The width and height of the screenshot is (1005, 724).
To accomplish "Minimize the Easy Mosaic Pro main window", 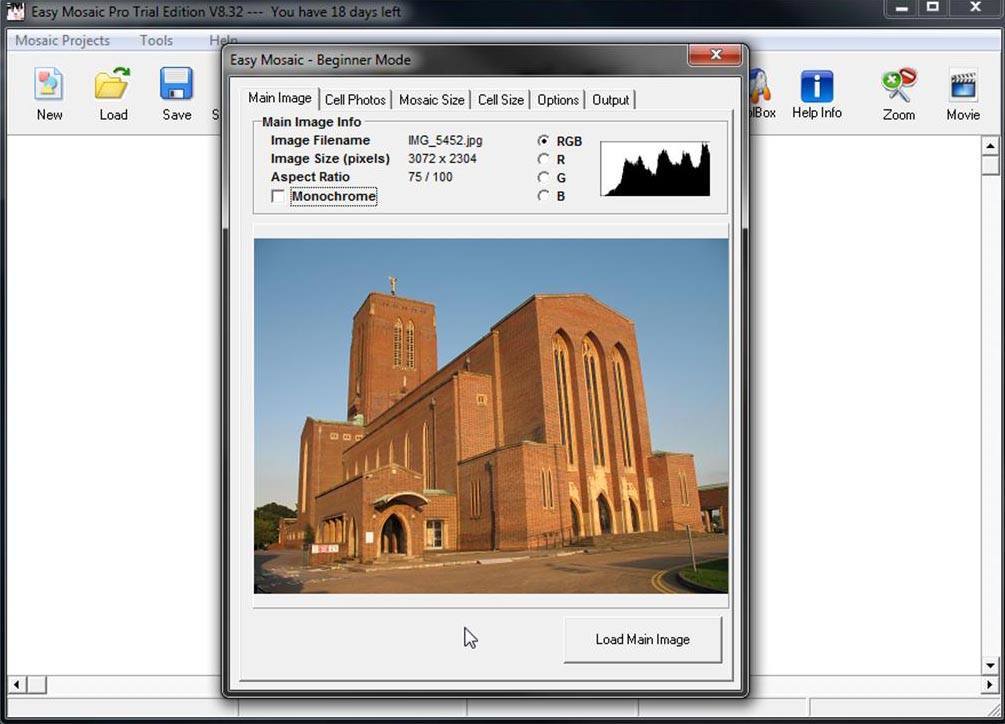I will coord(902,7).
